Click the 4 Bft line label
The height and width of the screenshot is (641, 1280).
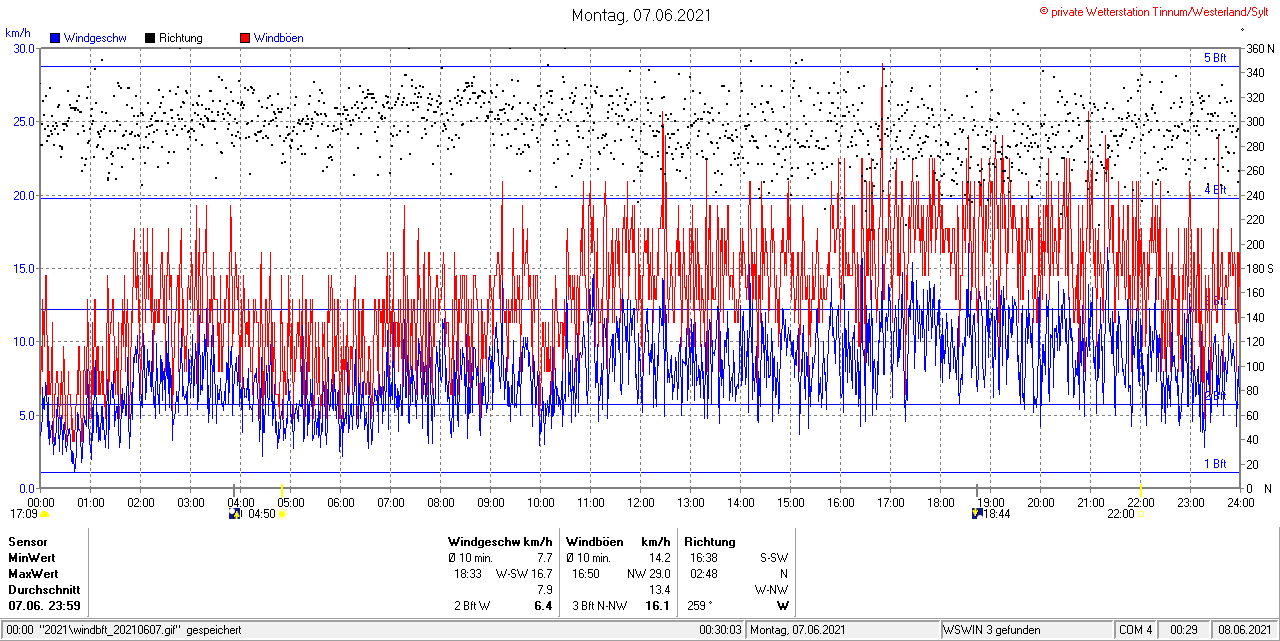click(1215, 189)
